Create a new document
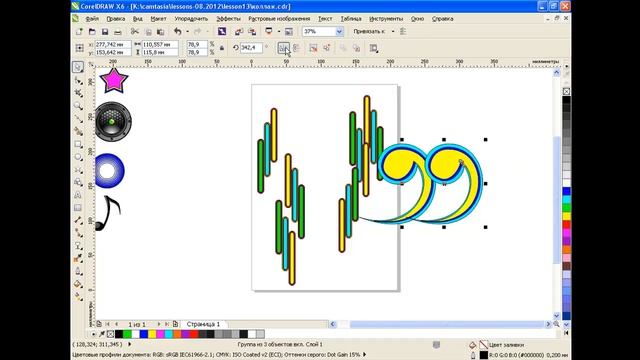 tap(79, 31)
